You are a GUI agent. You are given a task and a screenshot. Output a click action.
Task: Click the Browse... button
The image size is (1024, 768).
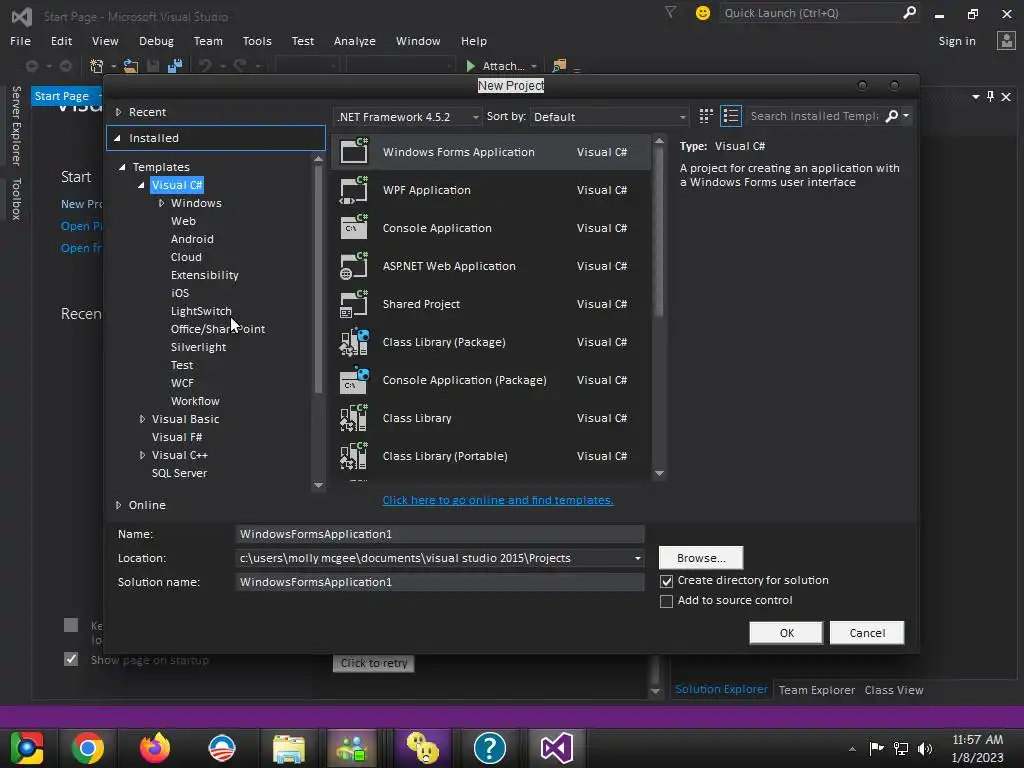tap(701, 558)
